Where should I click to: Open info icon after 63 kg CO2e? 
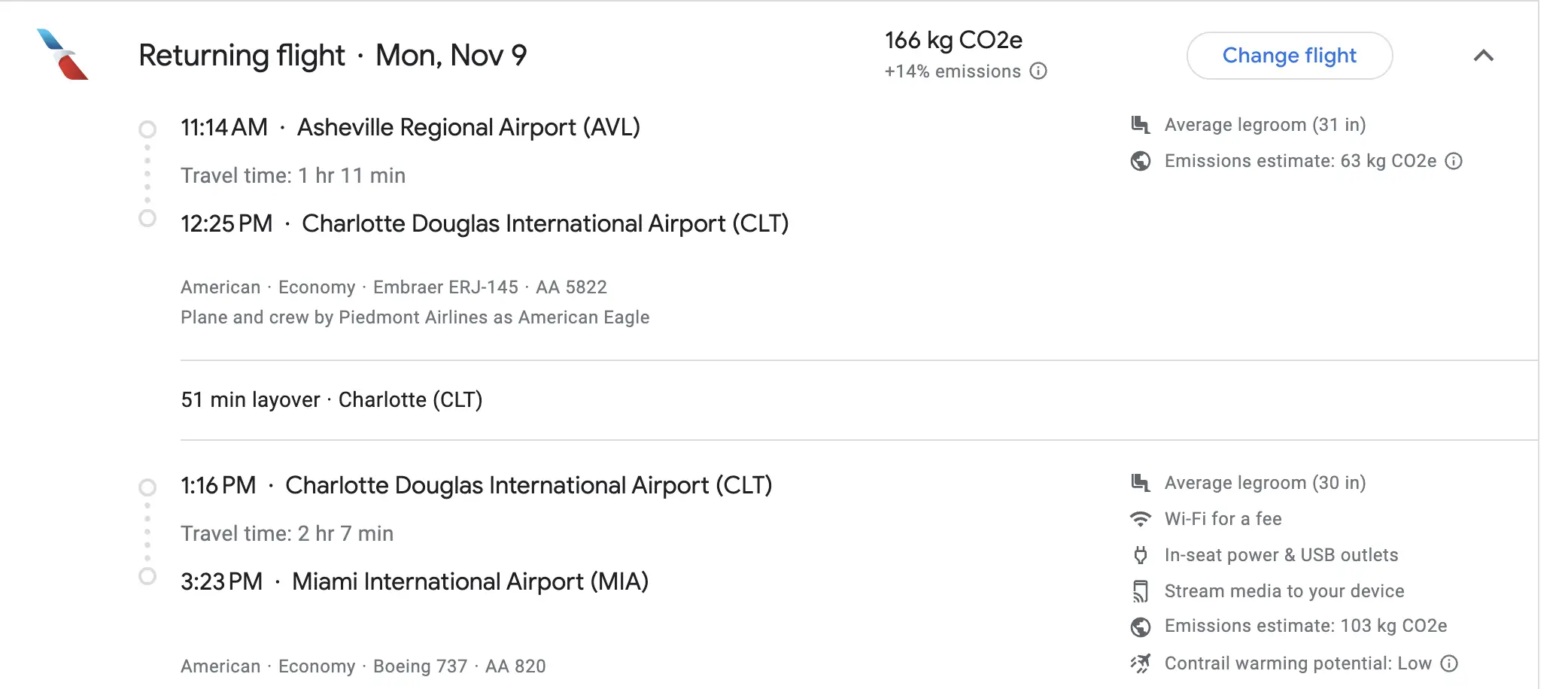tap(1454, 161)
